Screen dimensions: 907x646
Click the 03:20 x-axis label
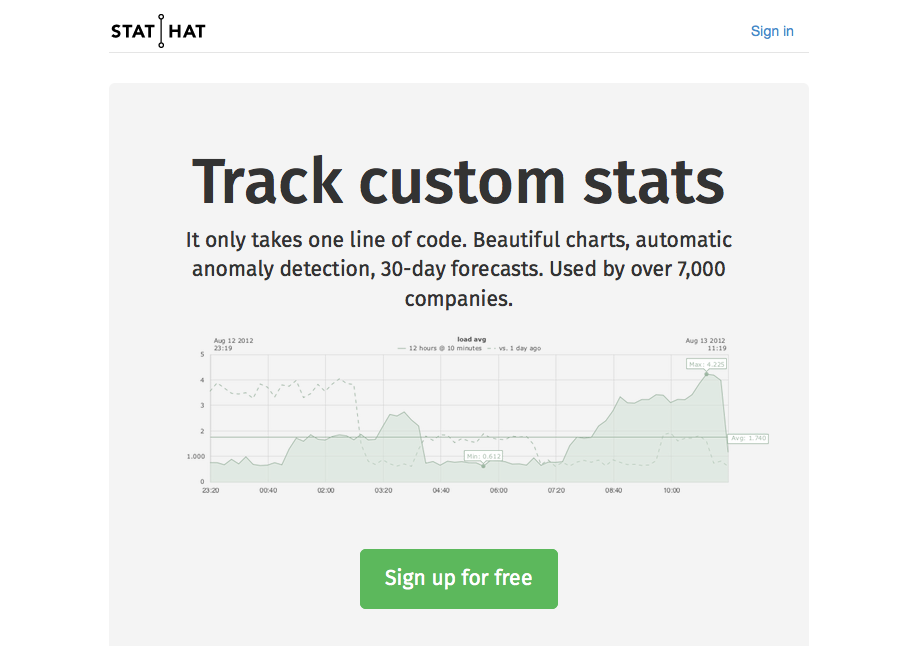(x=383, y=490)
